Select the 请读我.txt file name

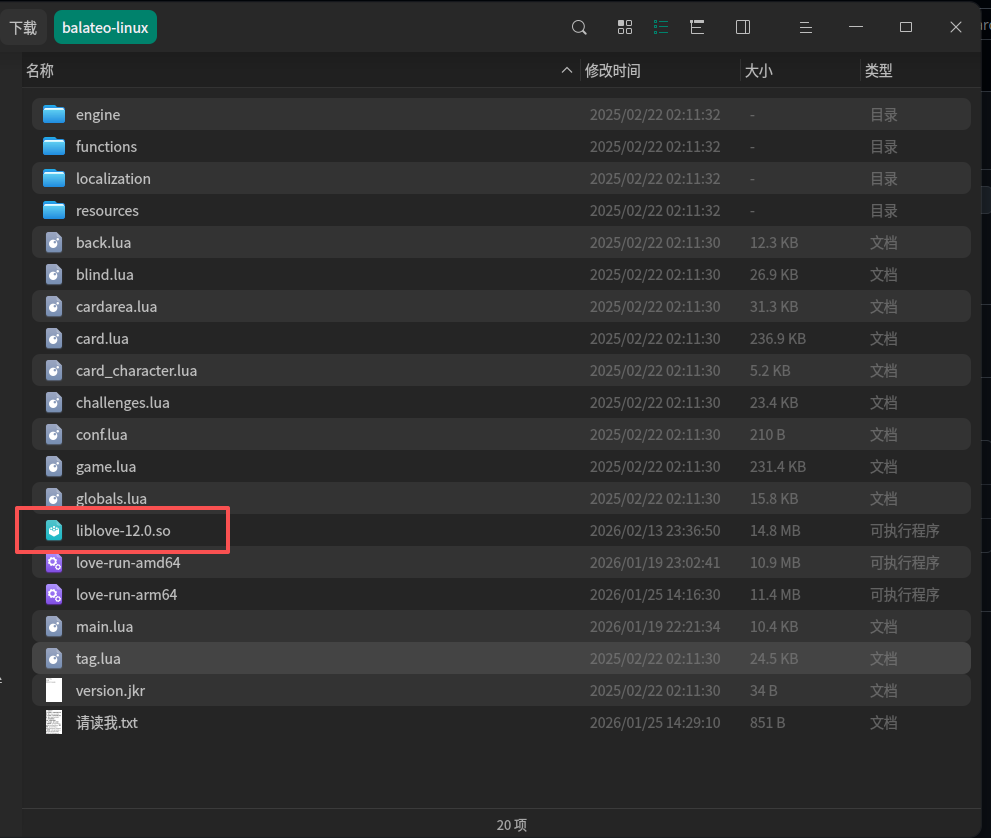pyautogui.click(x=107, y=722)
